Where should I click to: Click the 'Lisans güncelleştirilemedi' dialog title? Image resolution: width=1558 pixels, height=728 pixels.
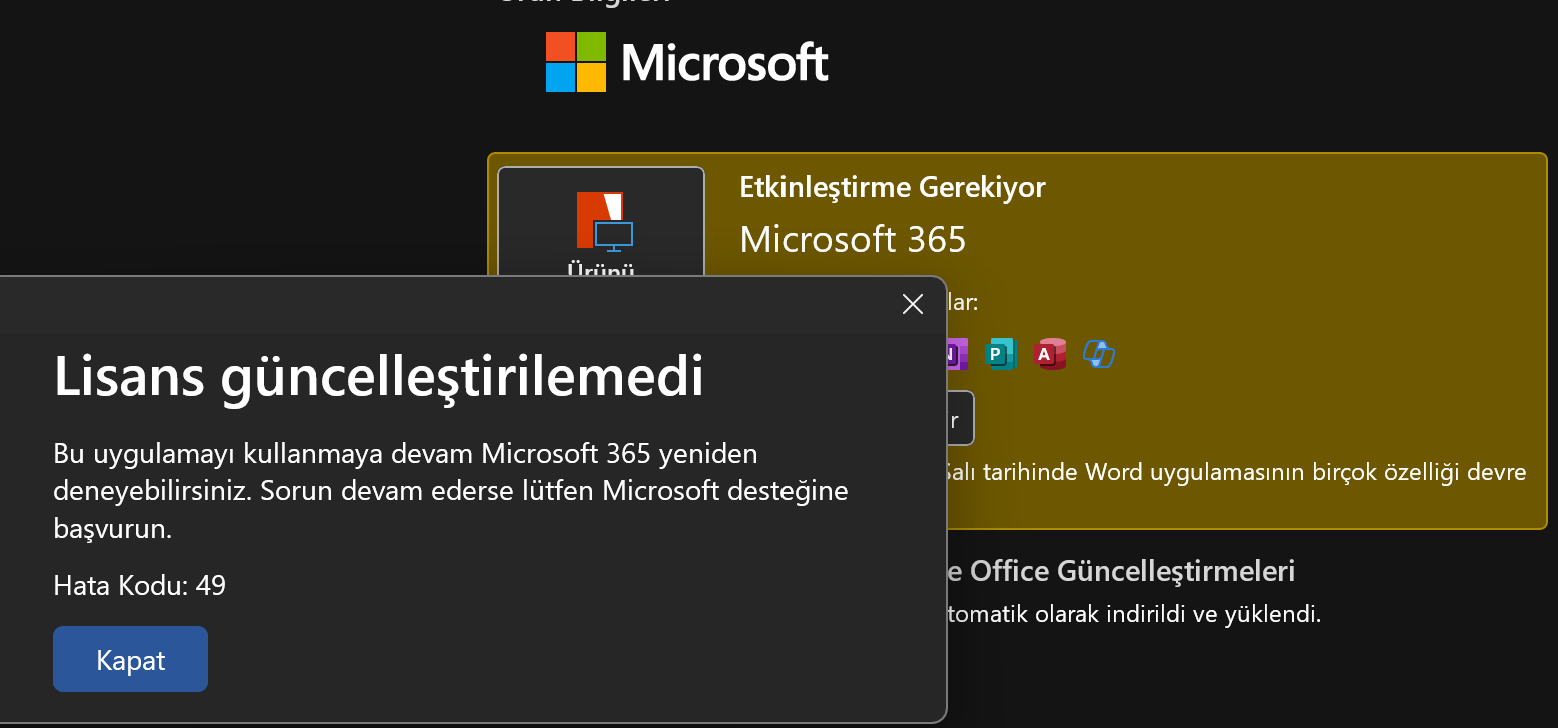coord(378,378)
